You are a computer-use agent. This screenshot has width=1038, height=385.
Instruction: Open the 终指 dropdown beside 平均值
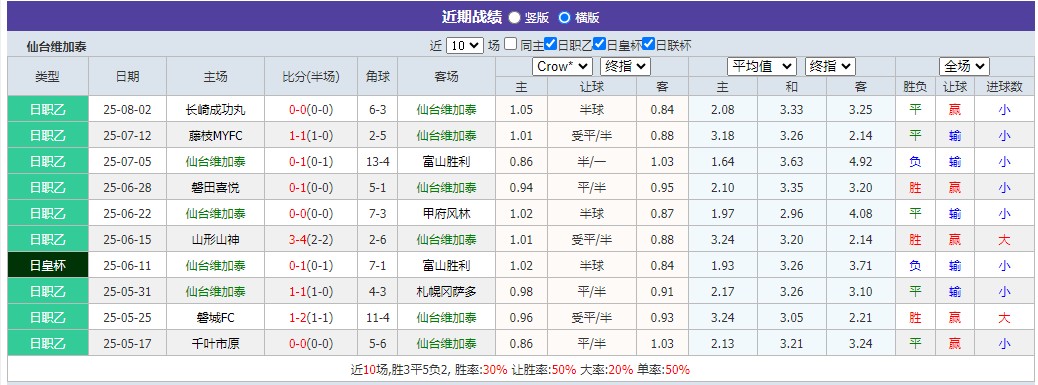(830, 67)
